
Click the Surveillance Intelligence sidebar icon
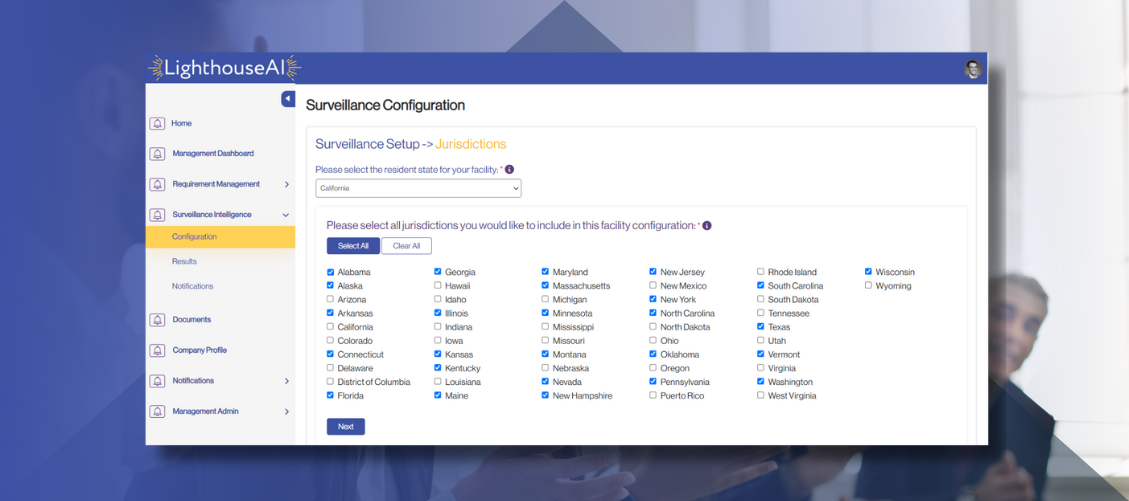click(157, 215)
